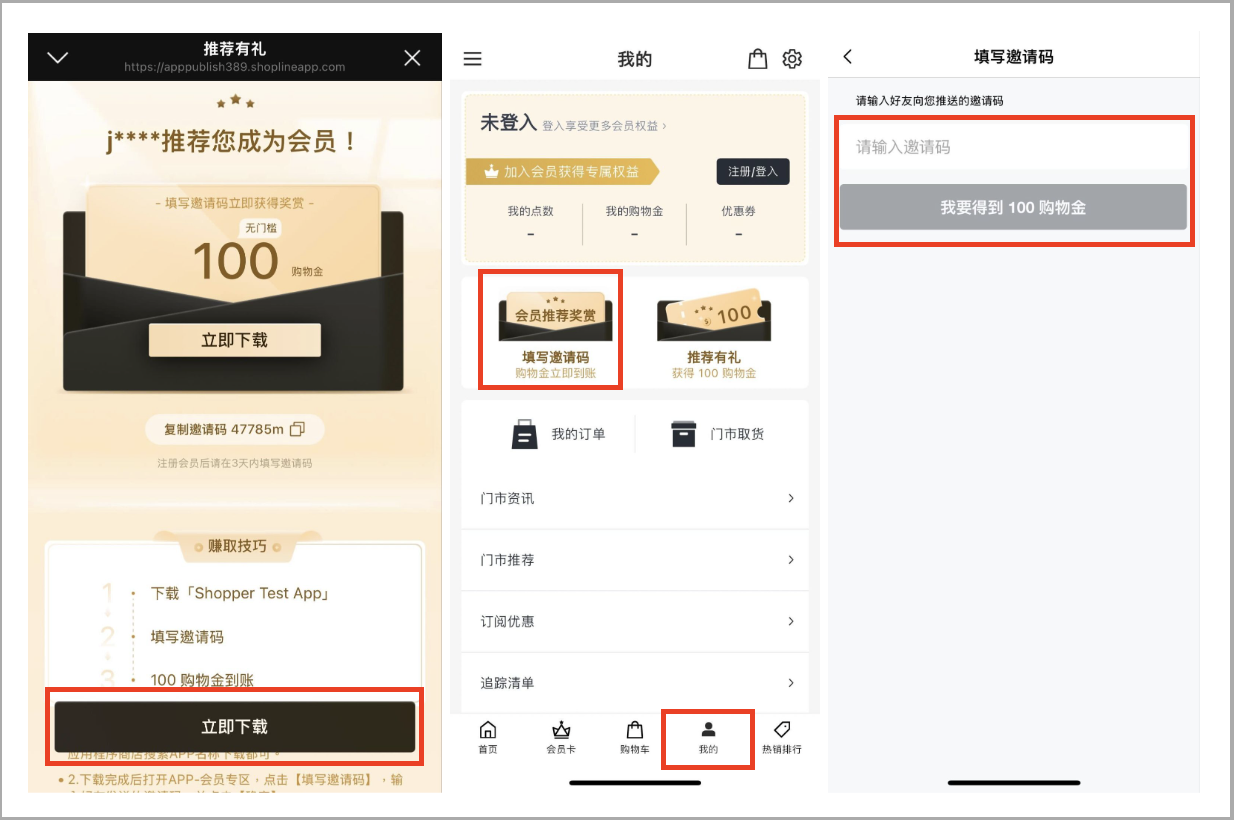Open the shopping bag icon in header
The image size is (1234, 820).
pyautogui.click(x=758, y=59)
